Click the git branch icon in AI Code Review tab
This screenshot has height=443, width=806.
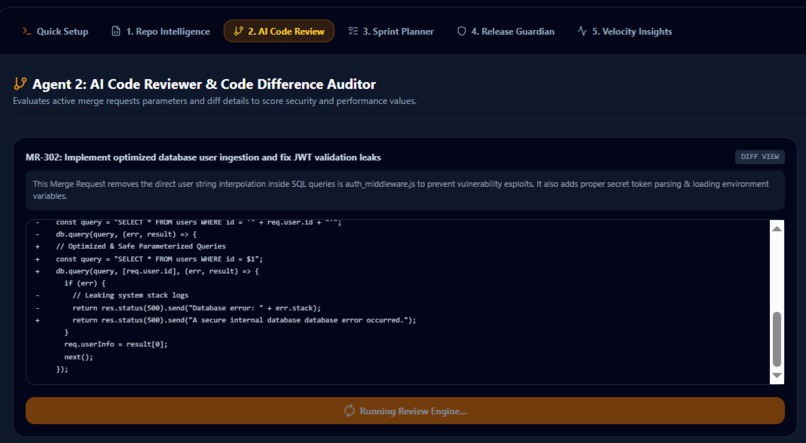239,31
